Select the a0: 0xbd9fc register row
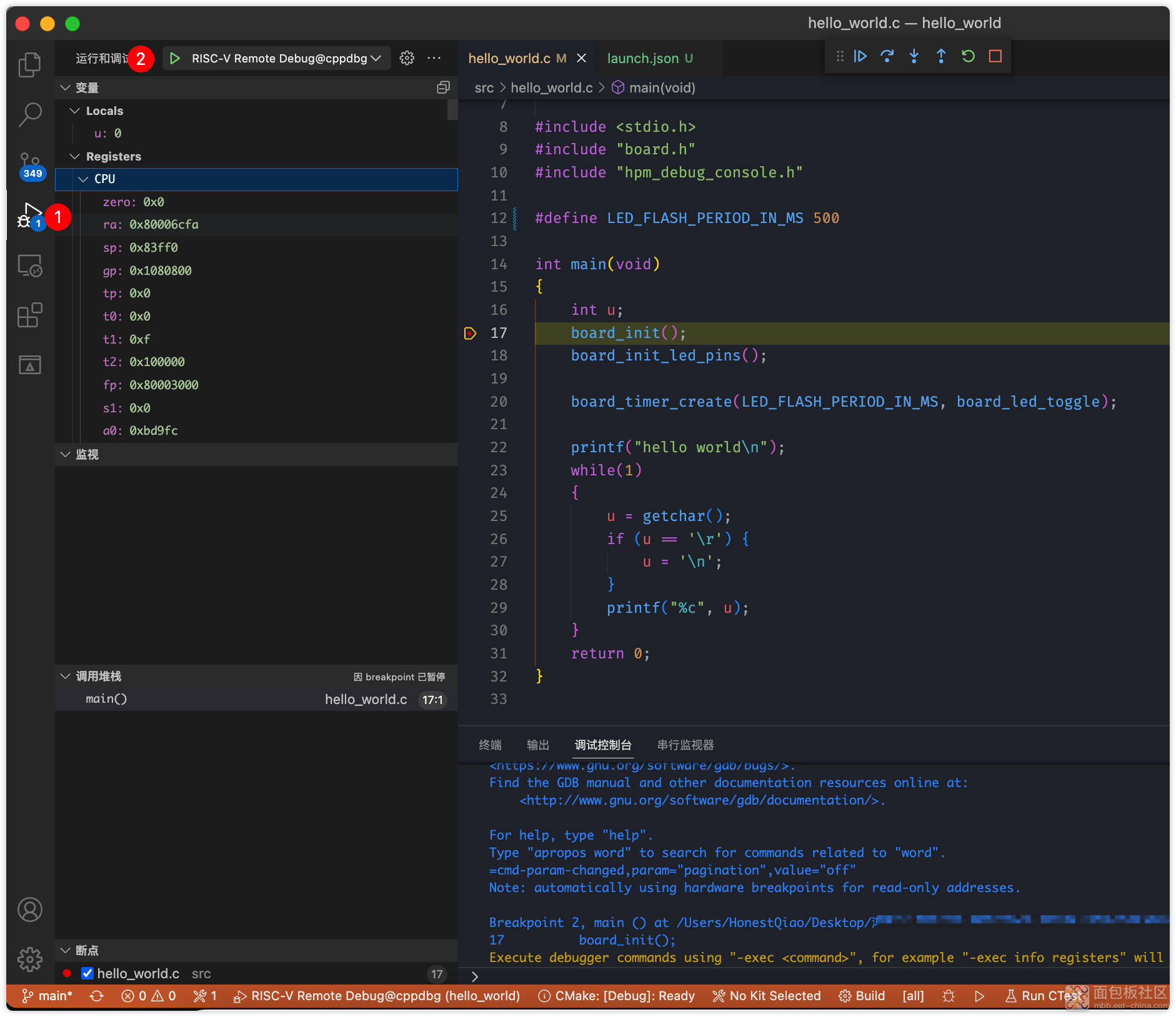This screenshot has height=1017, width=1176. pyautogui.click(x=257, y=431)
